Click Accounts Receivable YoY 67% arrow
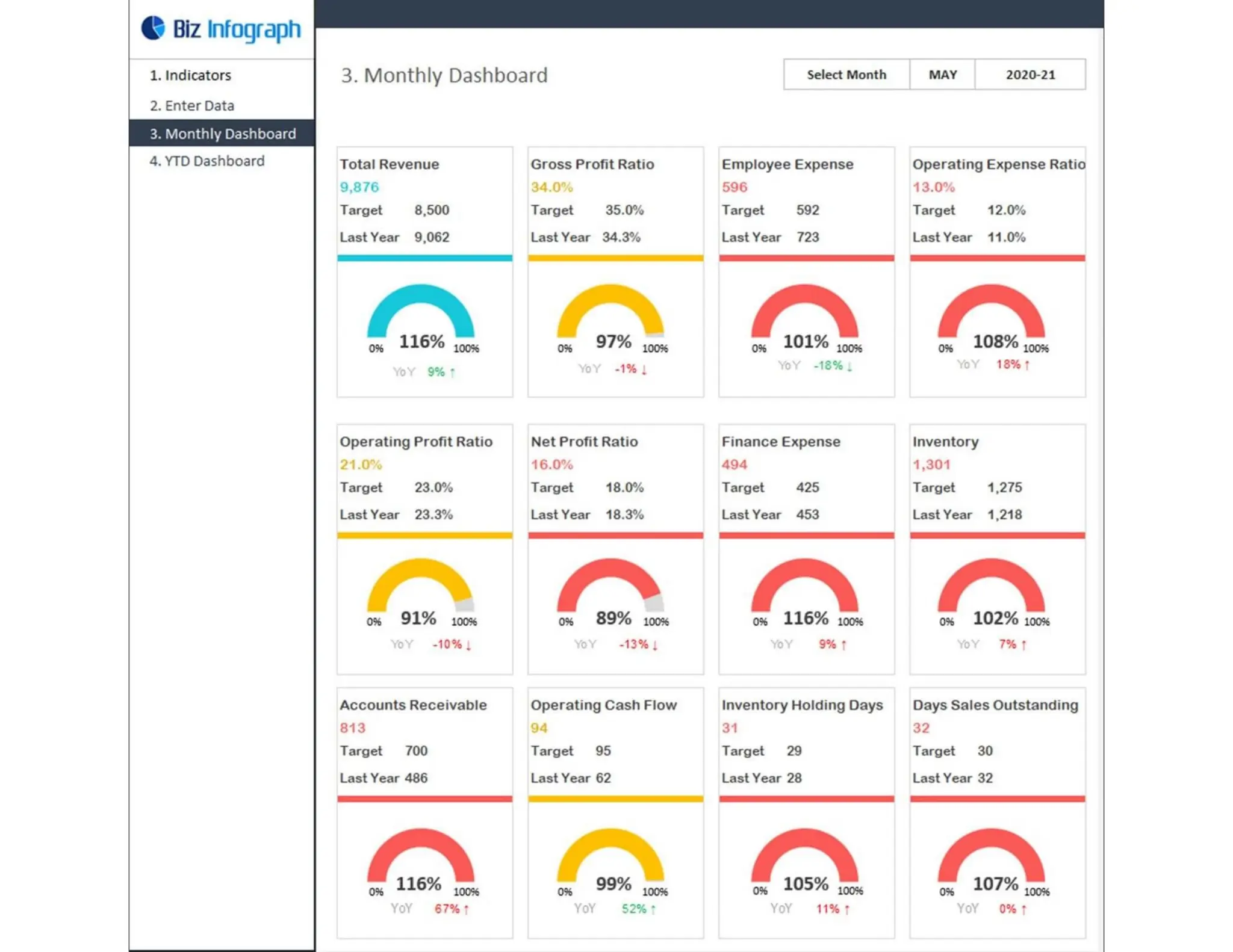 pyautogui.click(x=466, y=909)
